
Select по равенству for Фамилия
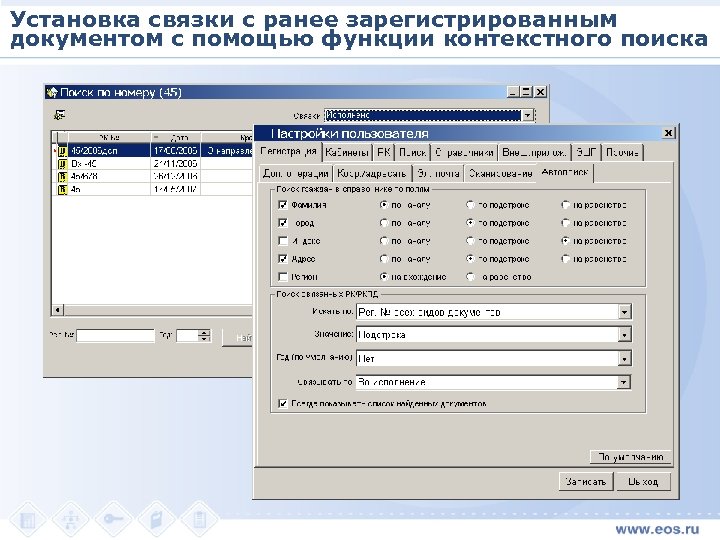click(566, 205)
